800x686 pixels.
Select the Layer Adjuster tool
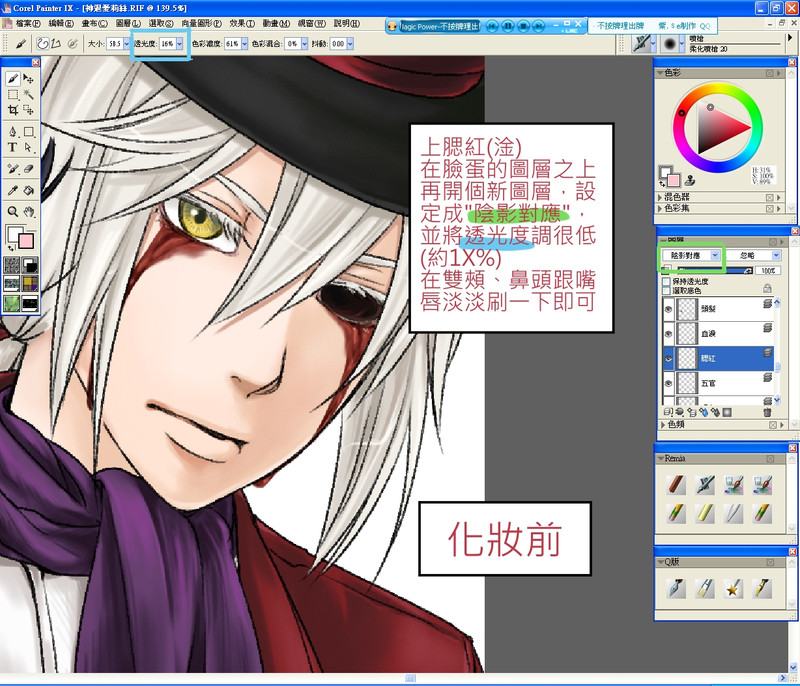point(29,79)
